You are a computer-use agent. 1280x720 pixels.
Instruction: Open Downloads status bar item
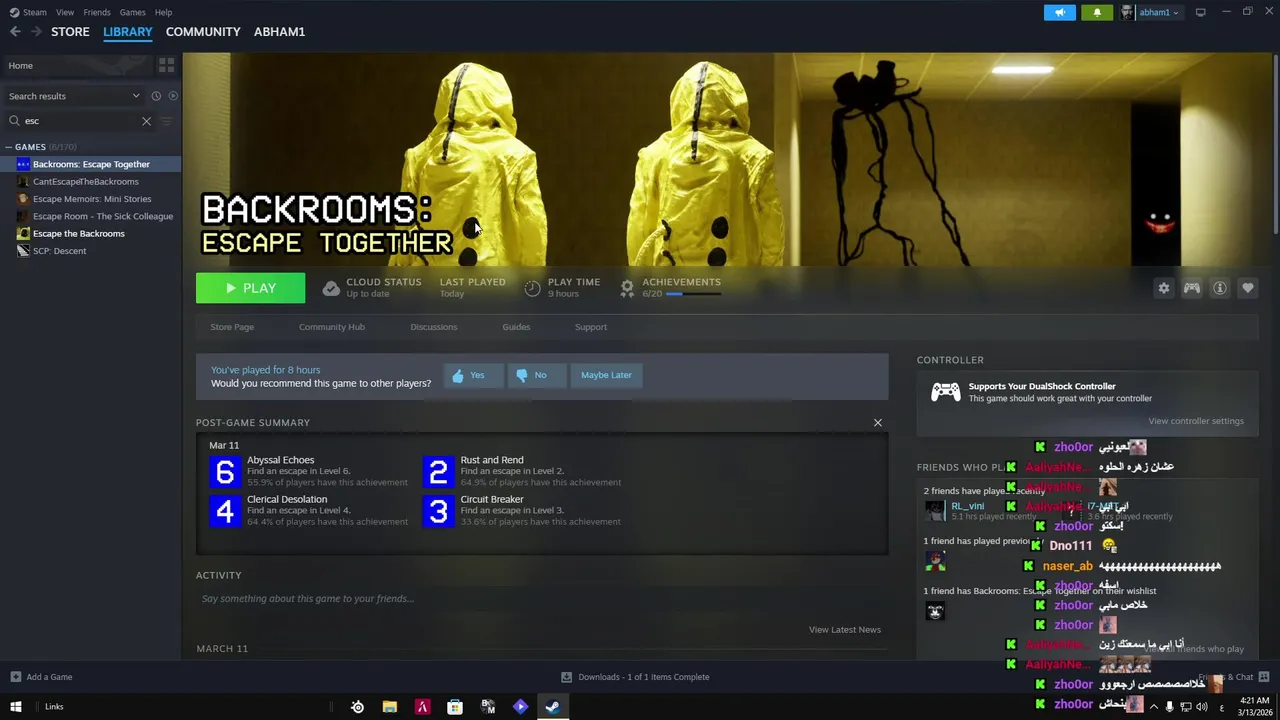point(636,677)
